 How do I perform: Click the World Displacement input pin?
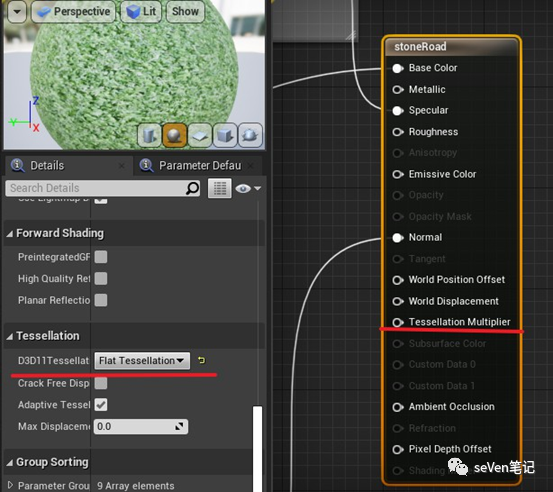[397, 301]
